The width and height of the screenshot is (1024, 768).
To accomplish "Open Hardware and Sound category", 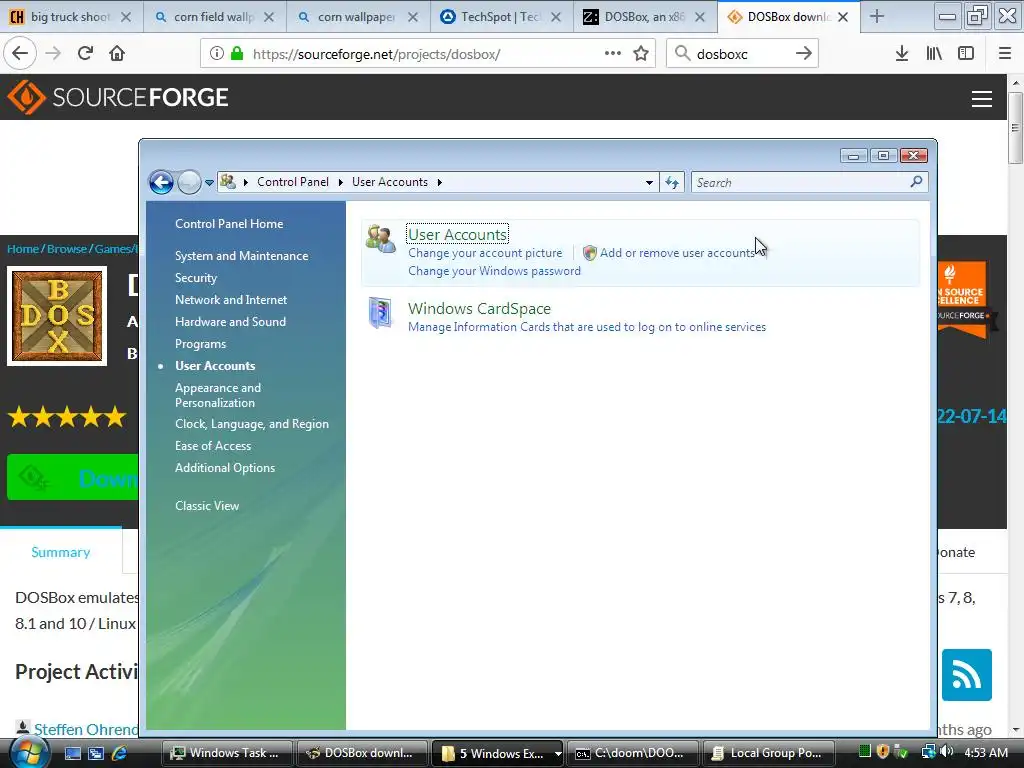I will click(x=231, y=322).
